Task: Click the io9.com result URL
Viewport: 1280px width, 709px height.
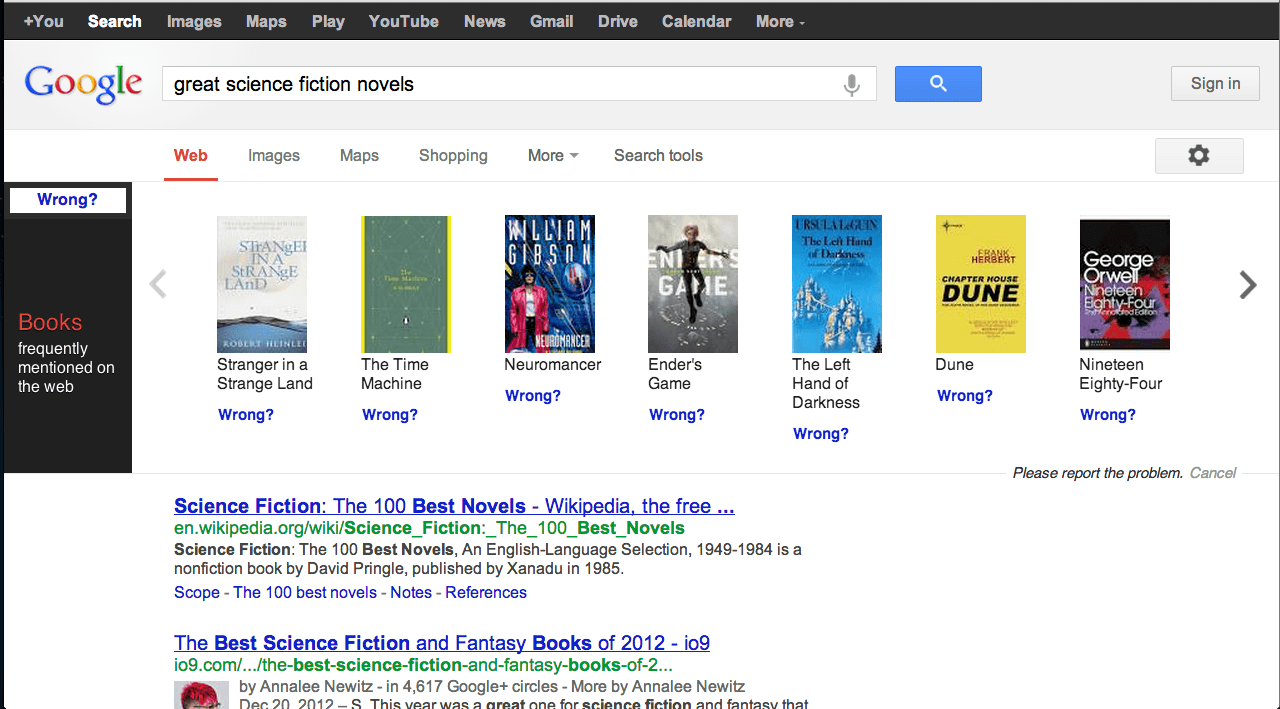Action: click(423, 665)
